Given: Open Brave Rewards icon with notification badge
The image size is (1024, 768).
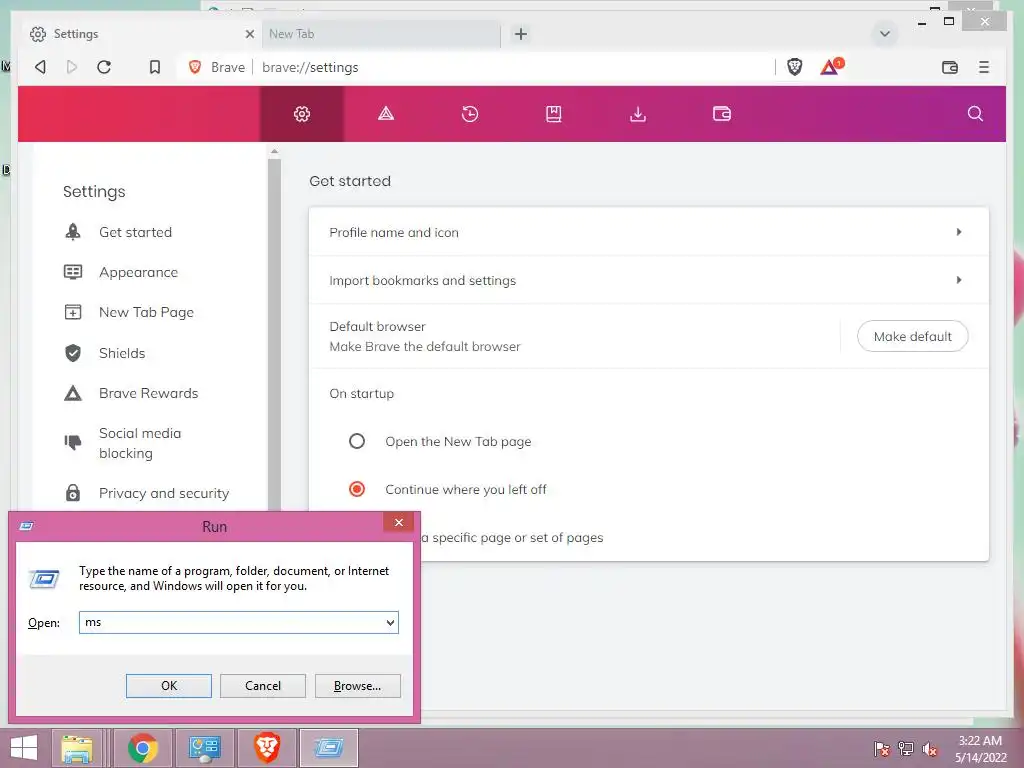Looking at the screenshot, I should 831,66.
